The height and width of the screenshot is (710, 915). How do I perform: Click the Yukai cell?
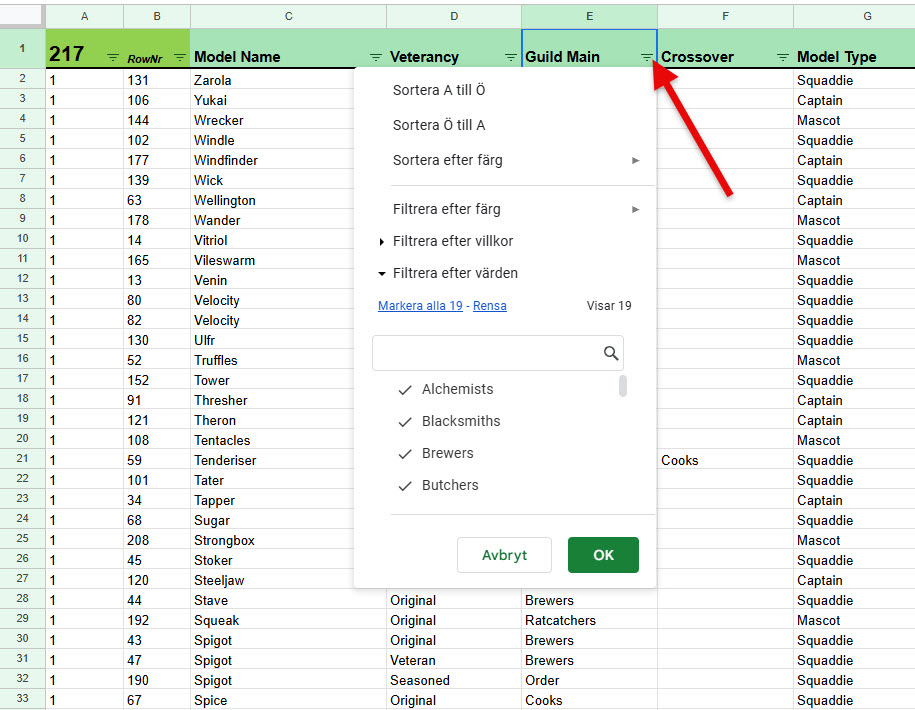[x=273, y=100]
